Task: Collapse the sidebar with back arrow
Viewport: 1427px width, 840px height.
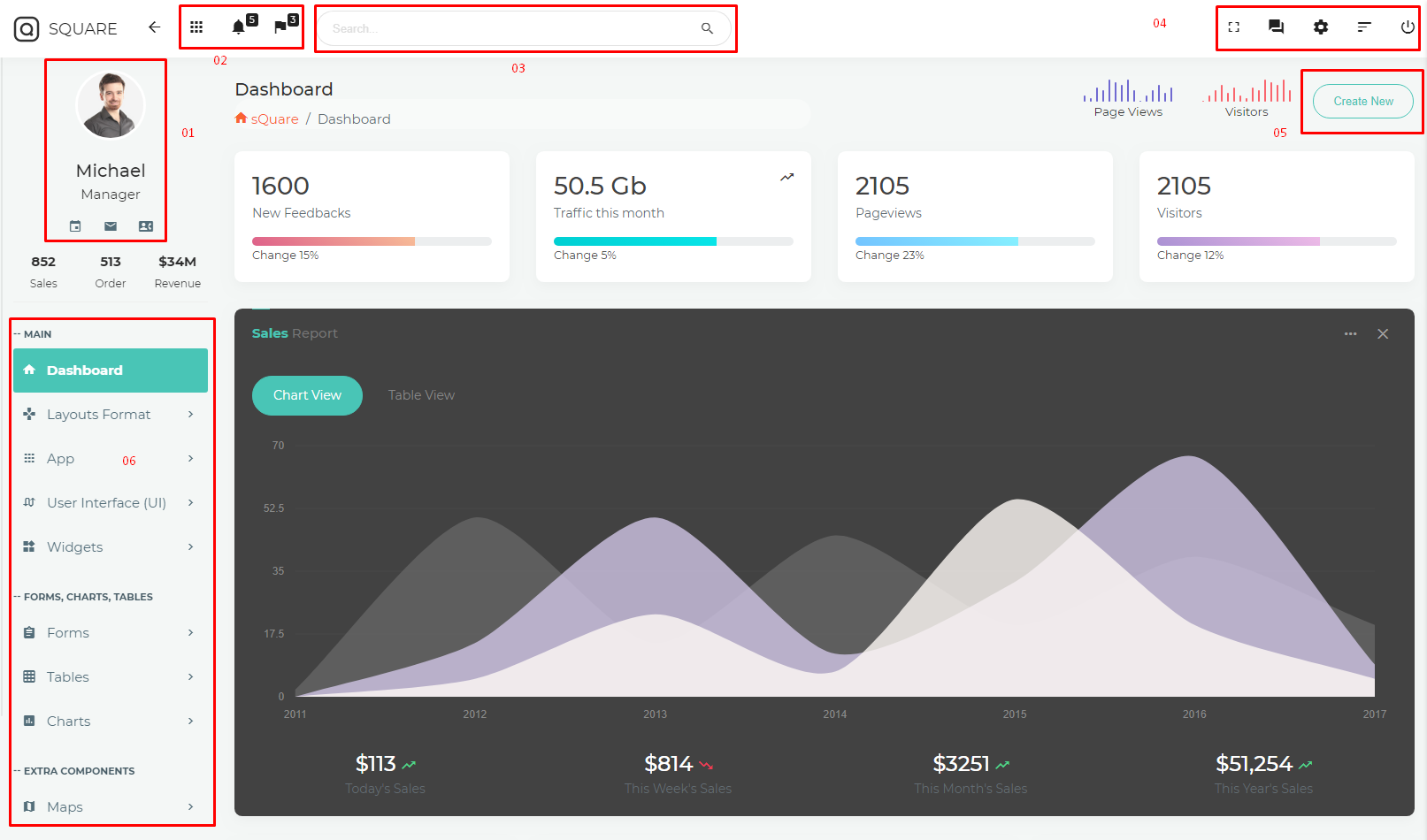Action: tap(154, 27)
